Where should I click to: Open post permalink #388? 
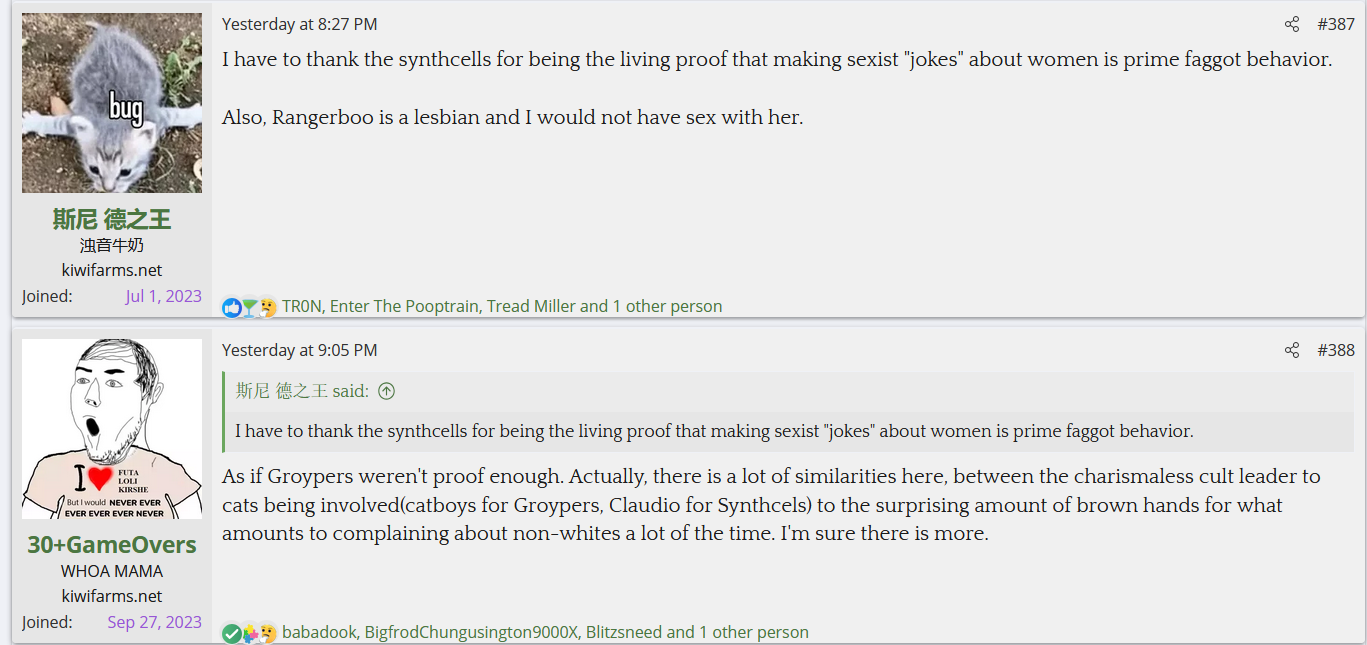[1336, 350]
